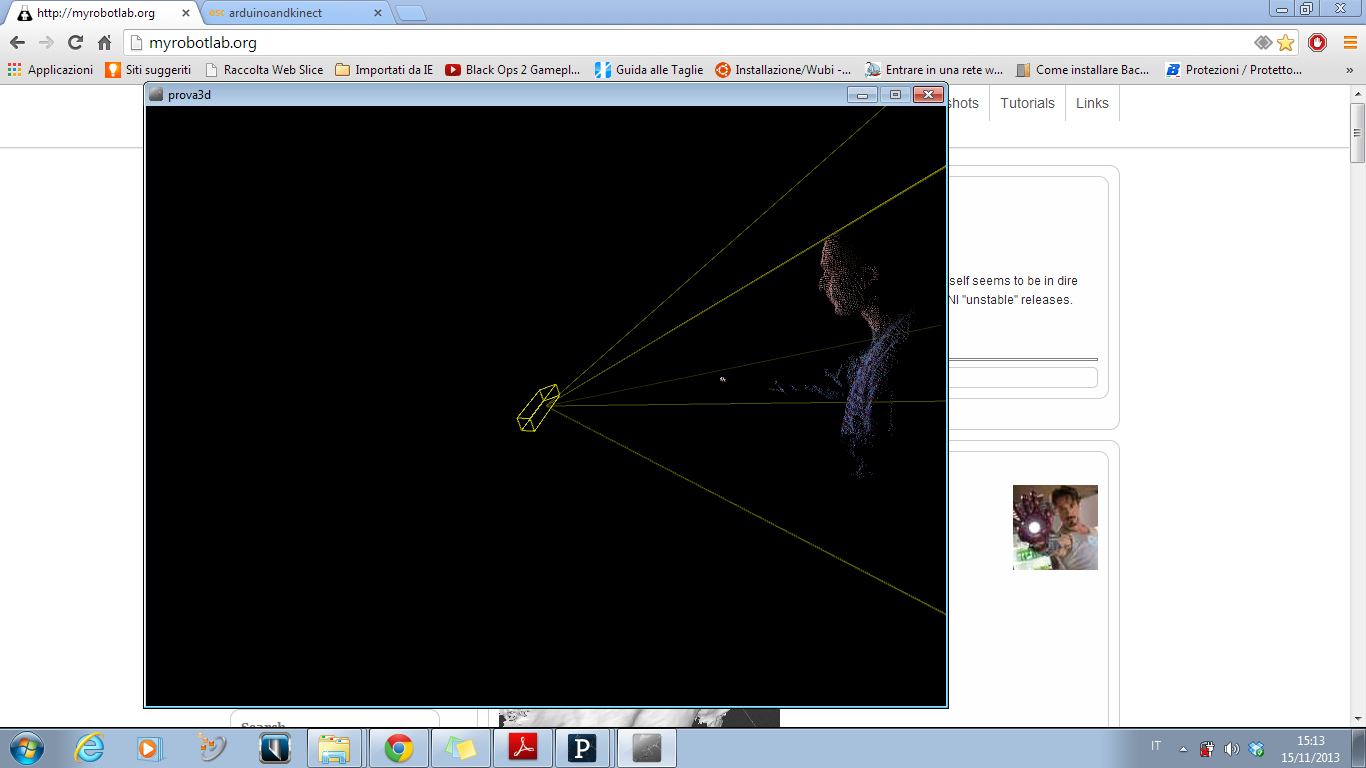Viewport: 1366px width, 768px height.
Task: Open the Protezioni / Protetto bookmark
Action: coord(1234,70)
